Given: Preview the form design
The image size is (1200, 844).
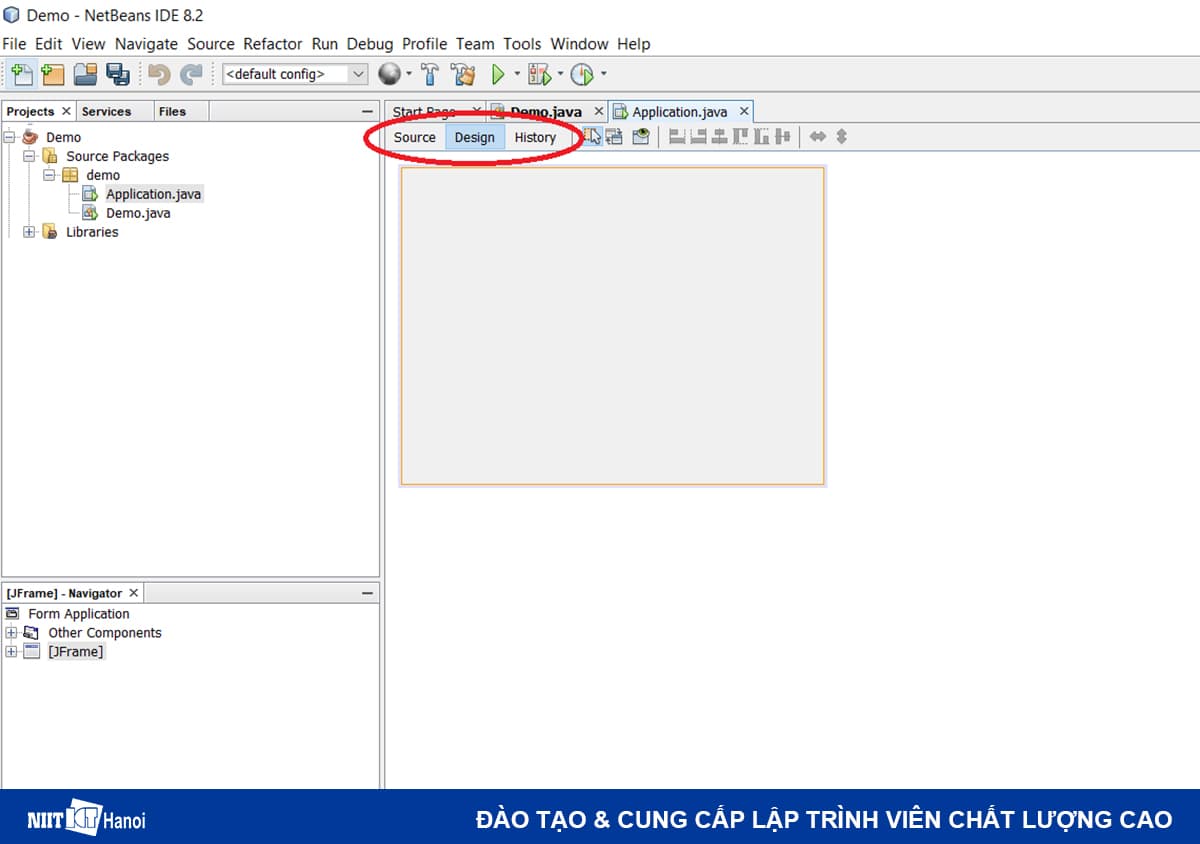Looking at the screenshot, I should click(640, 137).
